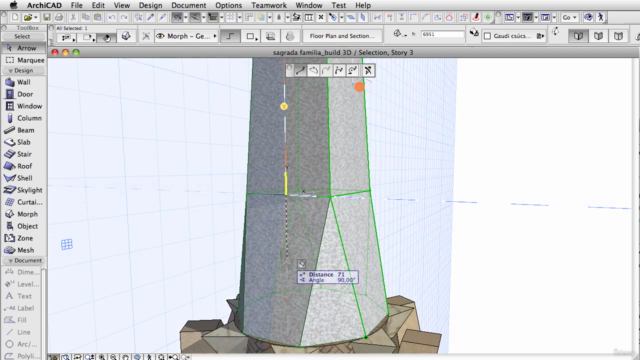Click the Select header in ToolBox
This screenshot has width=640, height=360.
point(22,36)
